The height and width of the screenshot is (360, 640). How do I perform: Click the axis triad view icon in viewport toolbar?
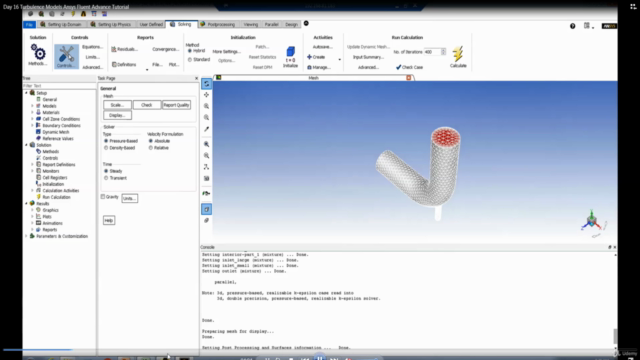207,167
